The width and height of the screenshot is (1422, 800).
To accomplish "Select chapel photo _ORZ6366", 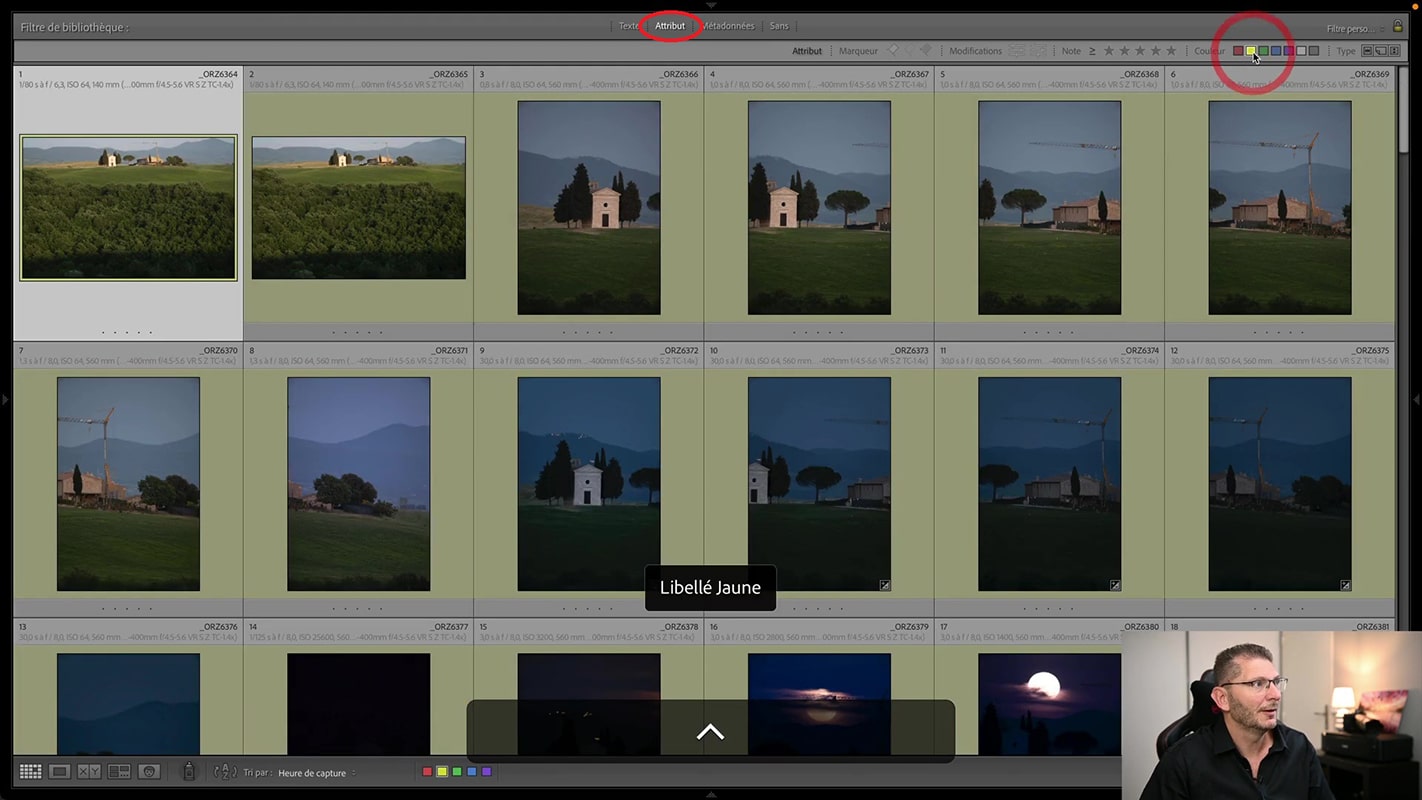I will pyautogui.click(x=589, y=208).
